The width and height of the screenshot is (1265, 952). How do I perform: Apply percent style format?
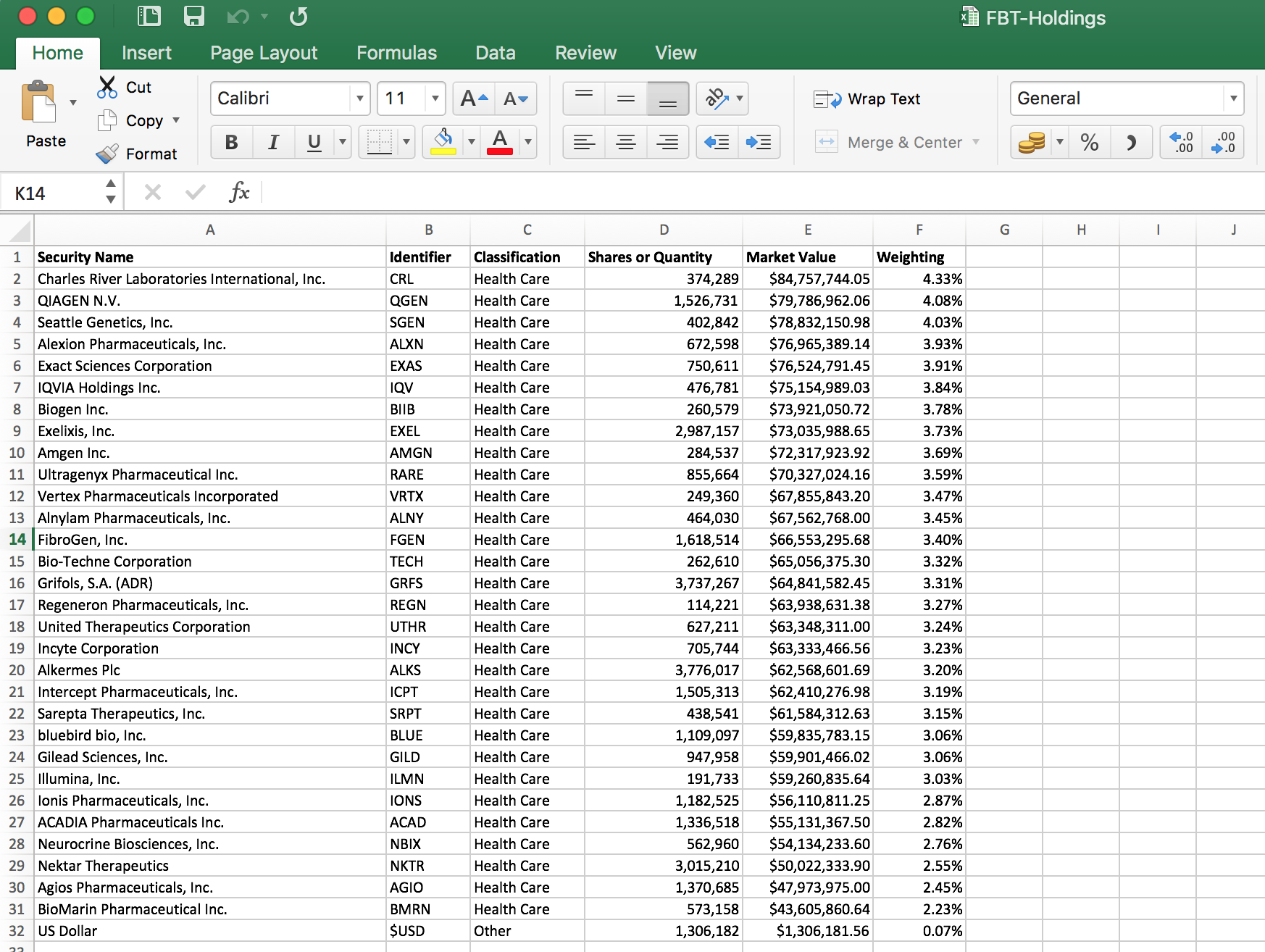click(1089, 141)
